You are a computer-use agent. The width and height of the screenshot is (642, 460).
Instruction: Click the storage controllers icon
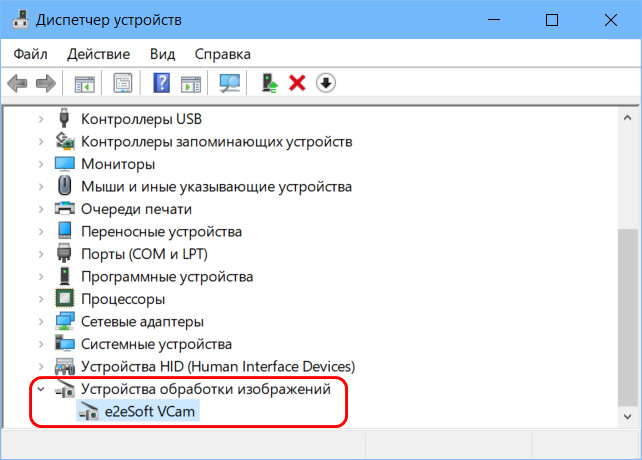(x=65, y=141)
